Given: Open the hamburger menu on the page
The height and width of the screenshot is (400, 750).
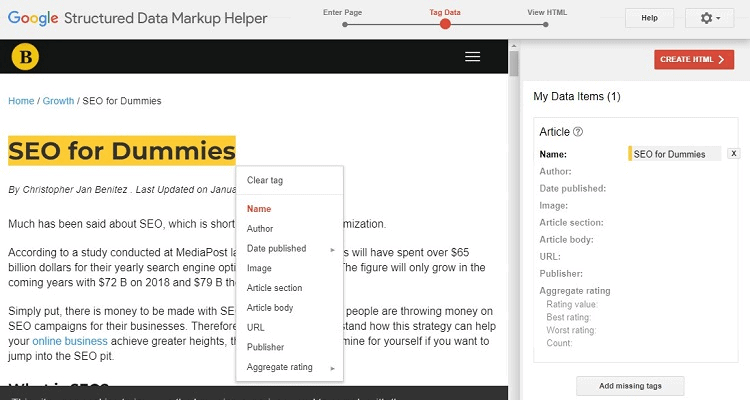Looking at the screenshot, I should click(x=473, y=57).
